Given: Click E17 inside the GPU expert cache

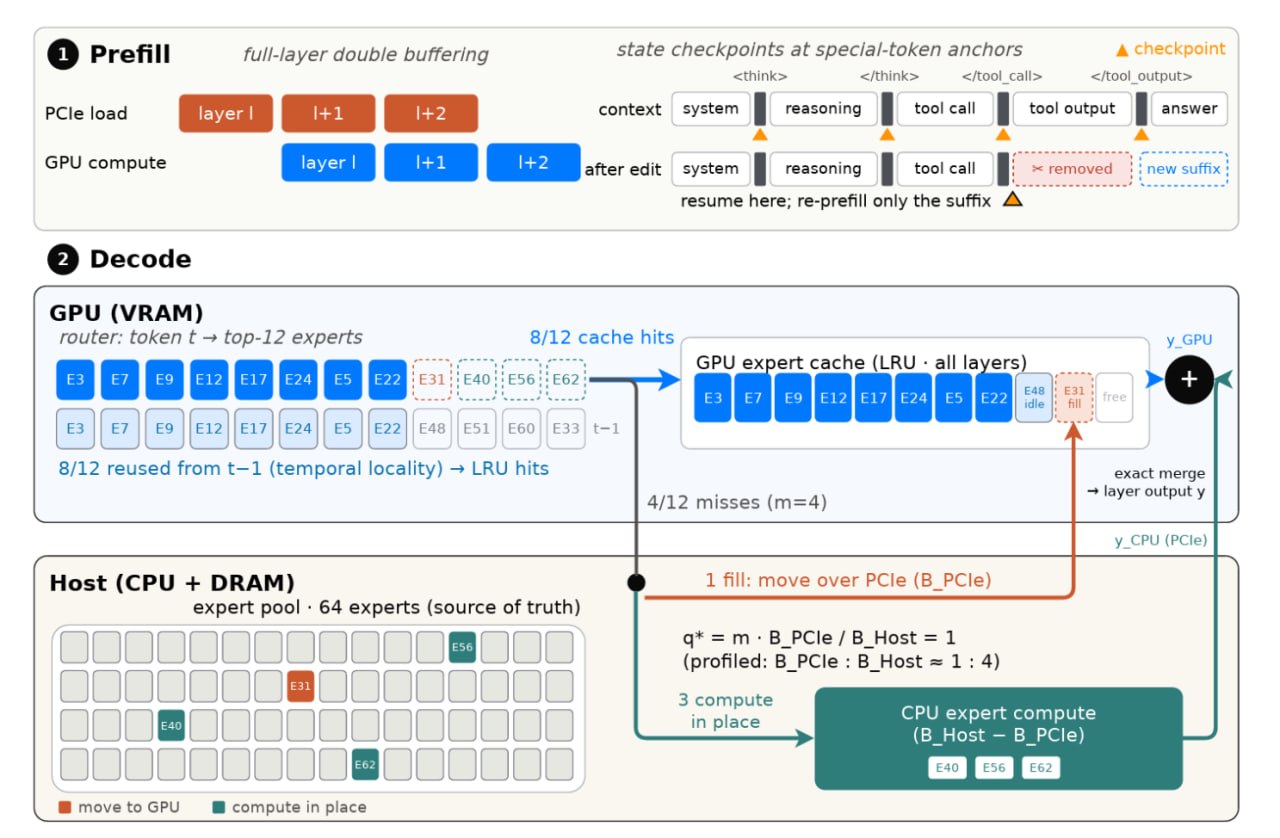Looking at the screenshot, I should [873, 398].
